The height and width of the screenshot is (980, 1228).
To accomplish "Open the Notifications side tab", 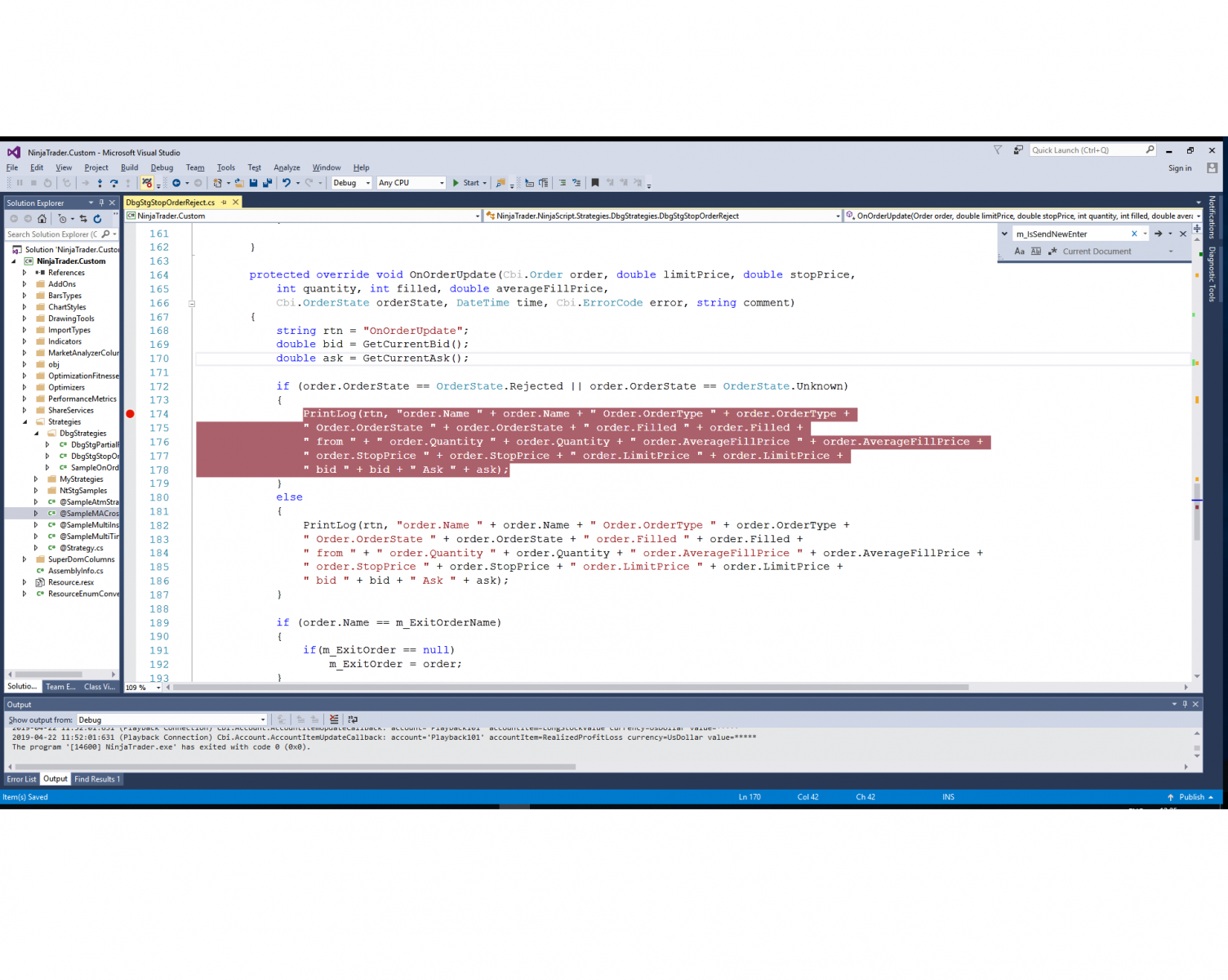I will tap(1212, 217).
